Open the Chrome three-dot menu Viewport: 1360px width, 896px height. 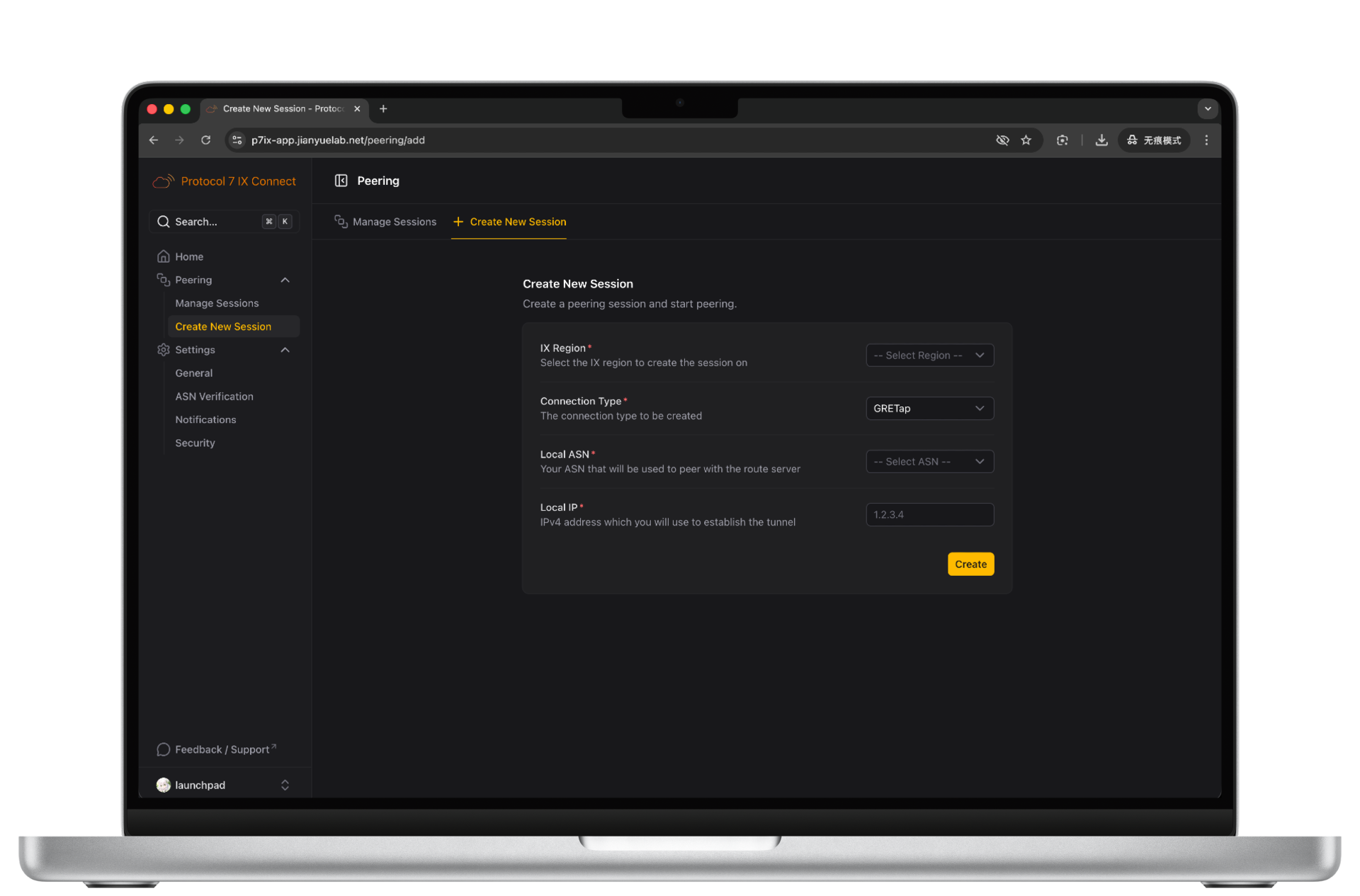1206,140
